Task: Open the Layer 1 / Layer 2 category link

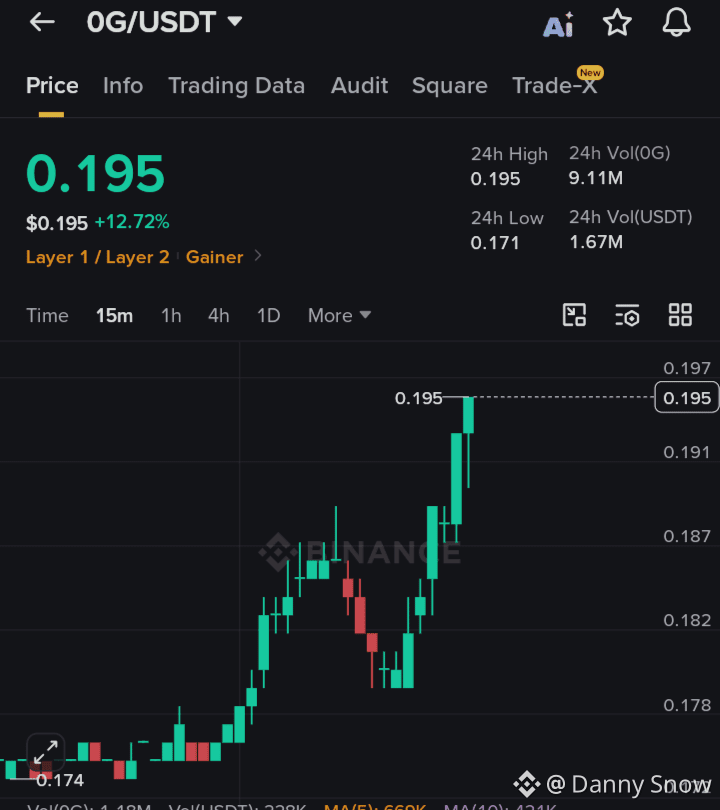Action: coord(98,257)
